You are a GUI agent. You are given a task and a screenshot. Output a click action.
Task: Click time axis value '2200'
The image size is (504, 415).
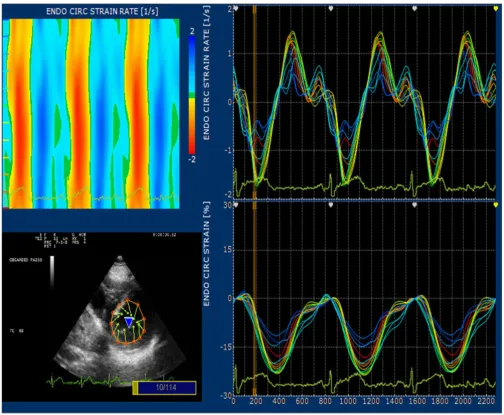pos(485,401)
